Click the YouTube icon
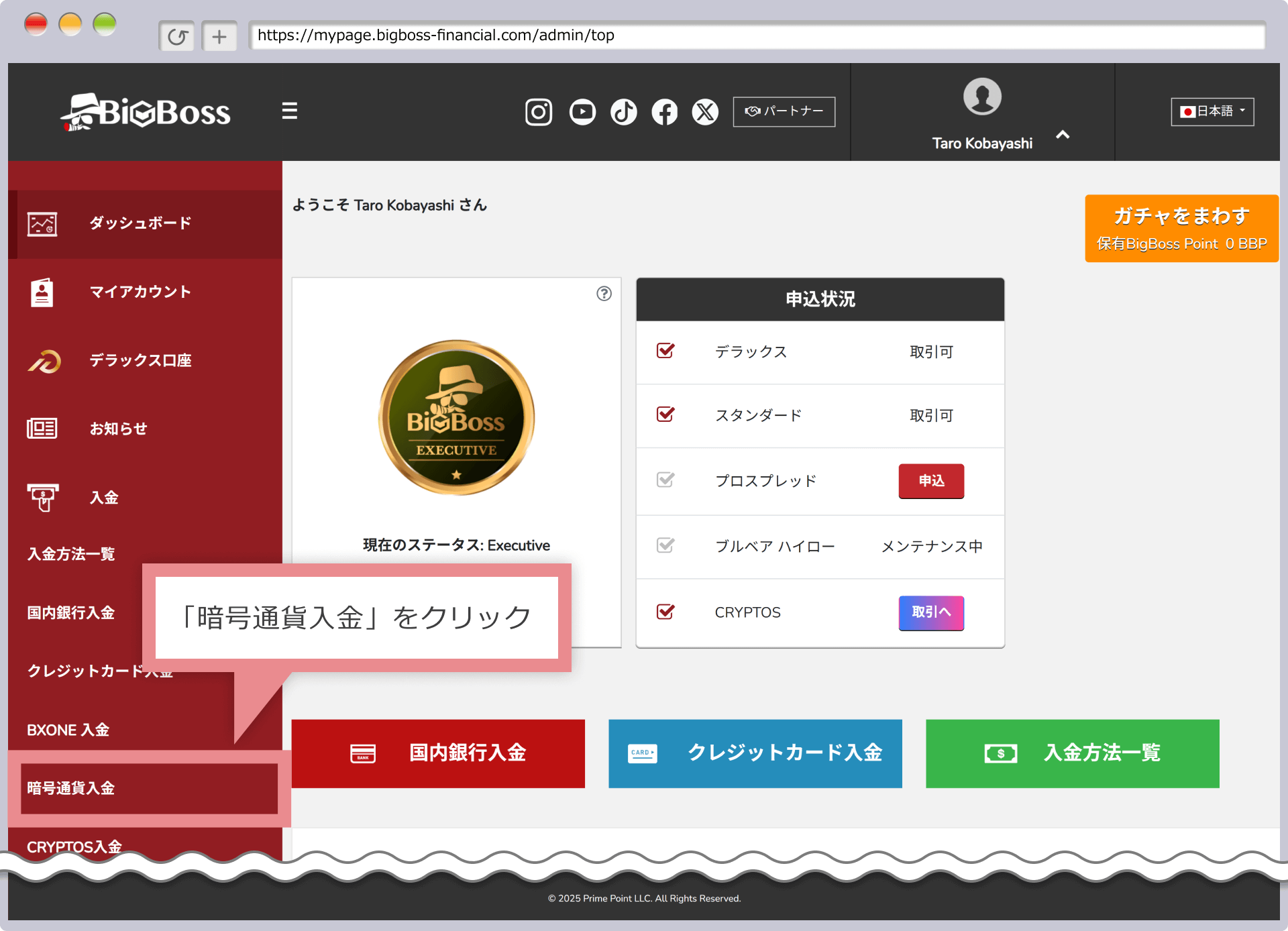Viewport: 1288px width, 931px height. [x=582, y=112]
